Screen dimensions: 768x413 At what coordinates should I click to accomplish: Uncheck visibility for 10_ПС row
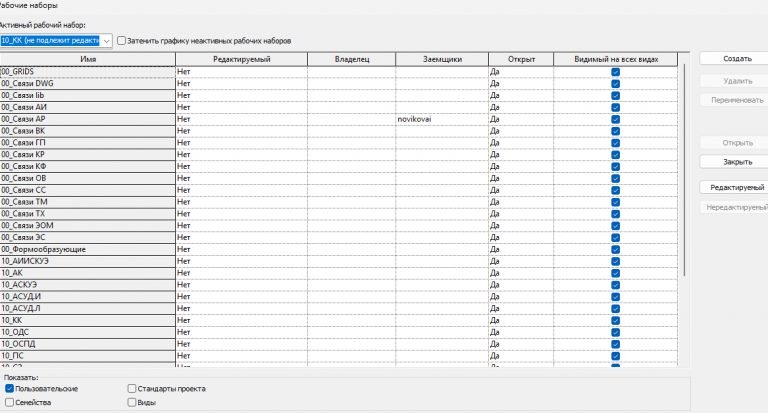(616, 356)
